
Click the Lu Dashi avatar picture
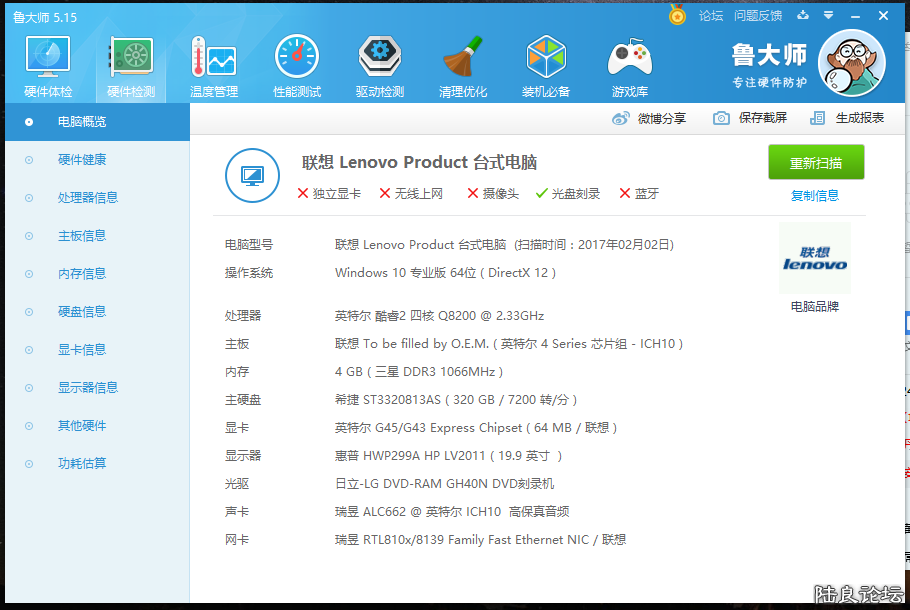pos(851,63)
